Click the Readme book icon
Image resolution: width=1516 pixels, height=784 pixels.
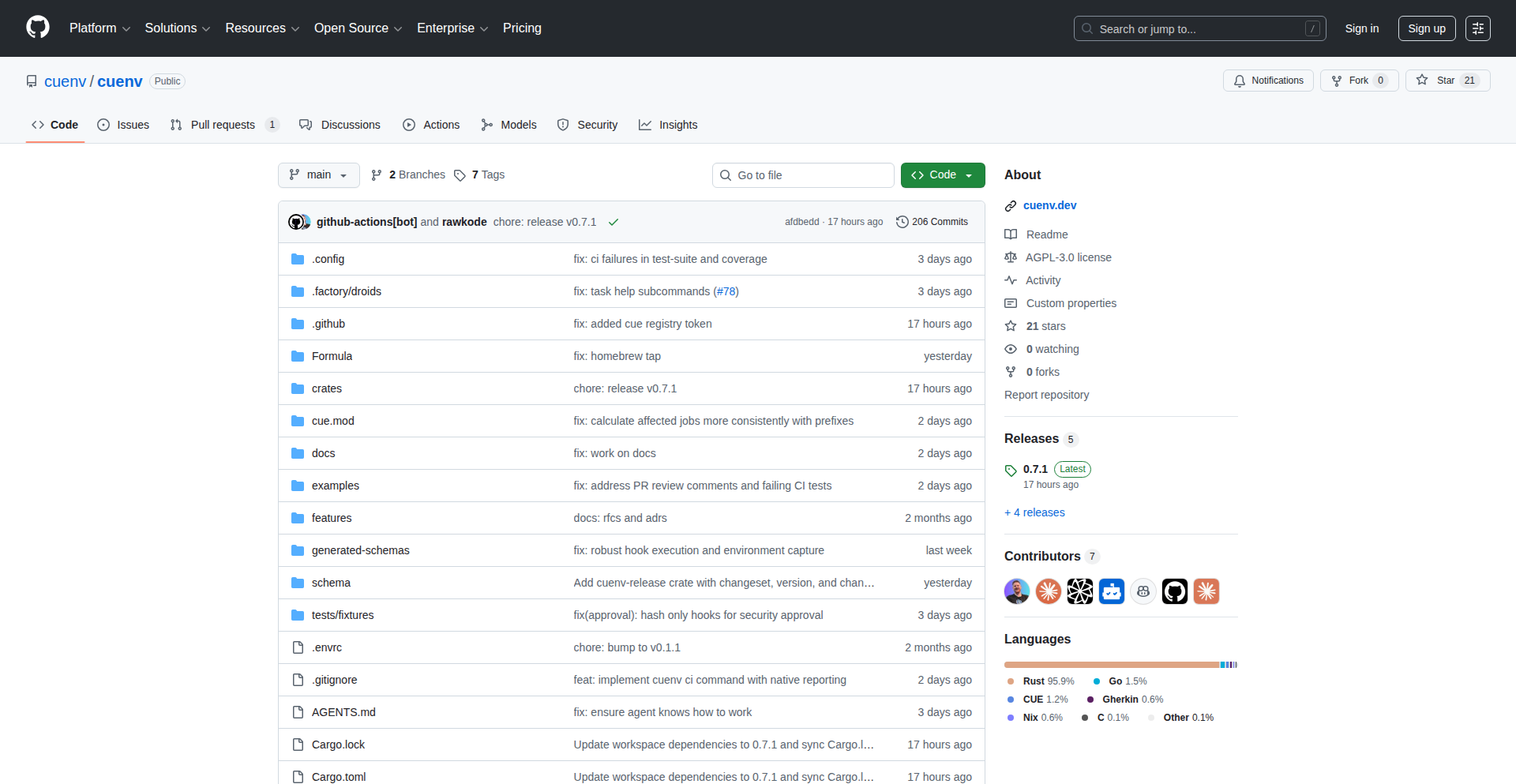[x=1011, y=234]
